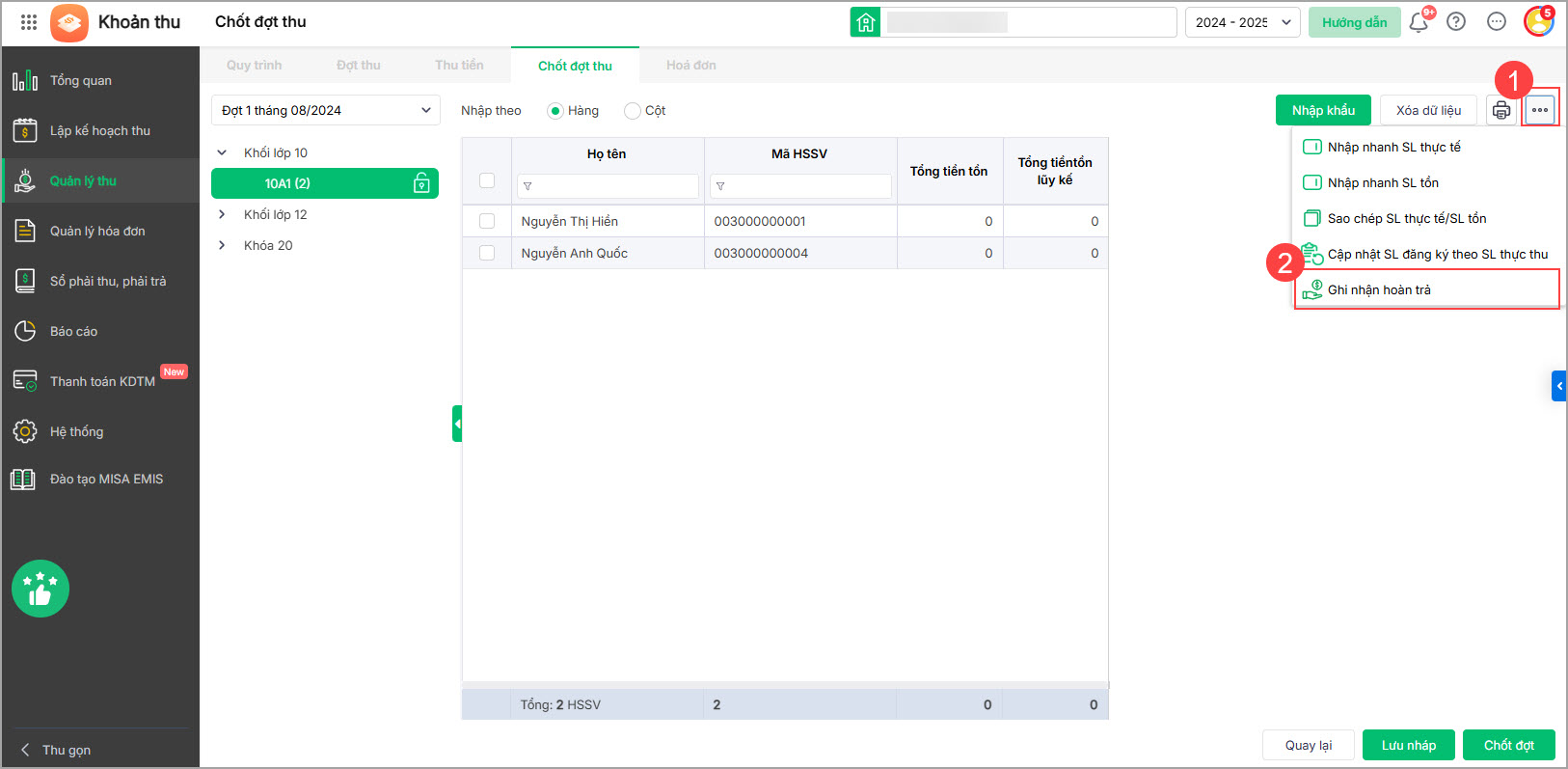Choose Ghi nhận hoàn trả menu item
The width and height of the screenshot is (1568, 769).
pyautogui.click(x=1427, y=289)
